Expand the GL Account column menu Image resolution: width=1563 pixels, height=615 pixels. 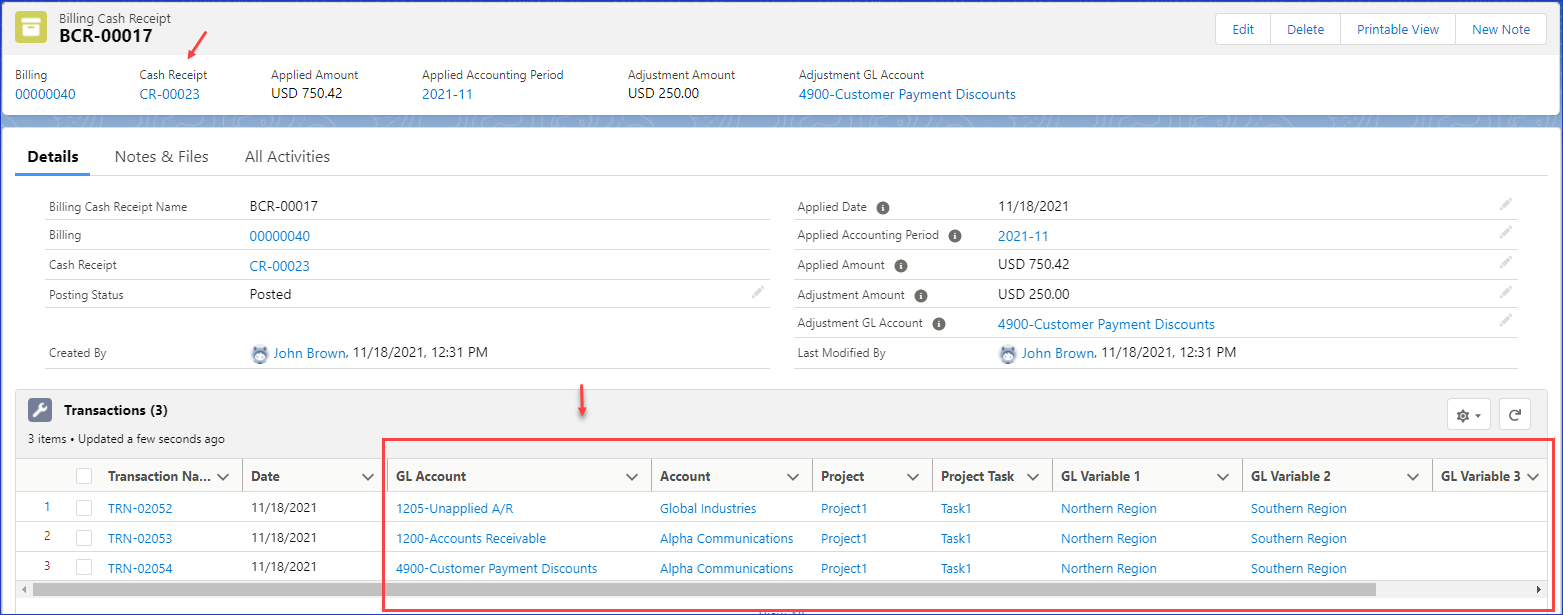(x=632, y=477)
